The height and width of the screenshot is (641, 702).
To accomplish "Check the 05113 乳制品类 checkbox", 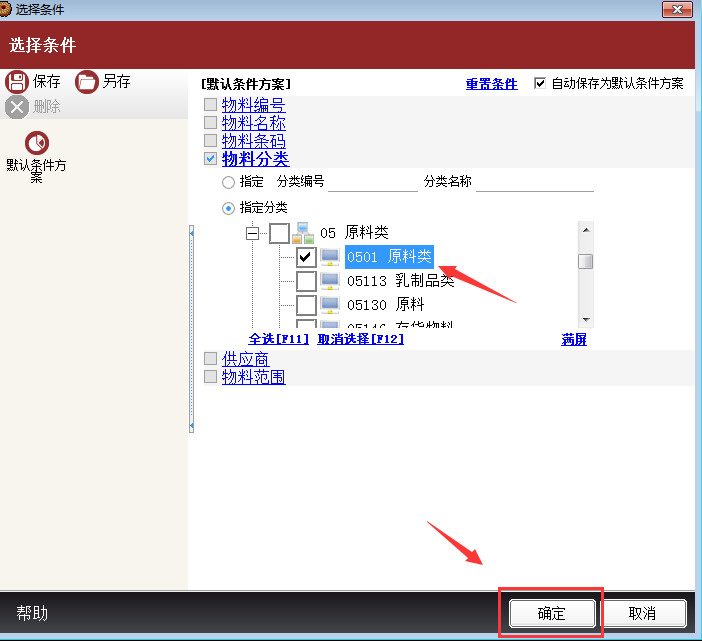I will (306, 281).
